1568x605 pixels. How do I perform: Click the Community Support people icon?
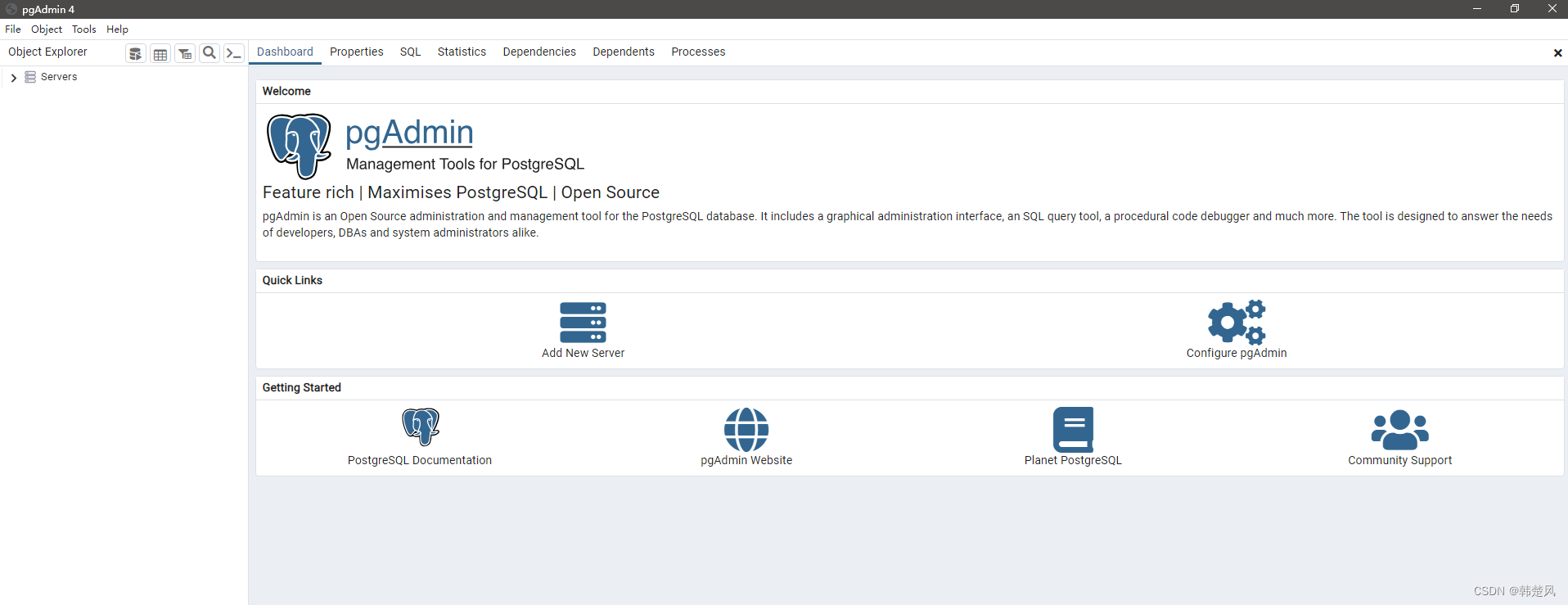pos(1400,430)
